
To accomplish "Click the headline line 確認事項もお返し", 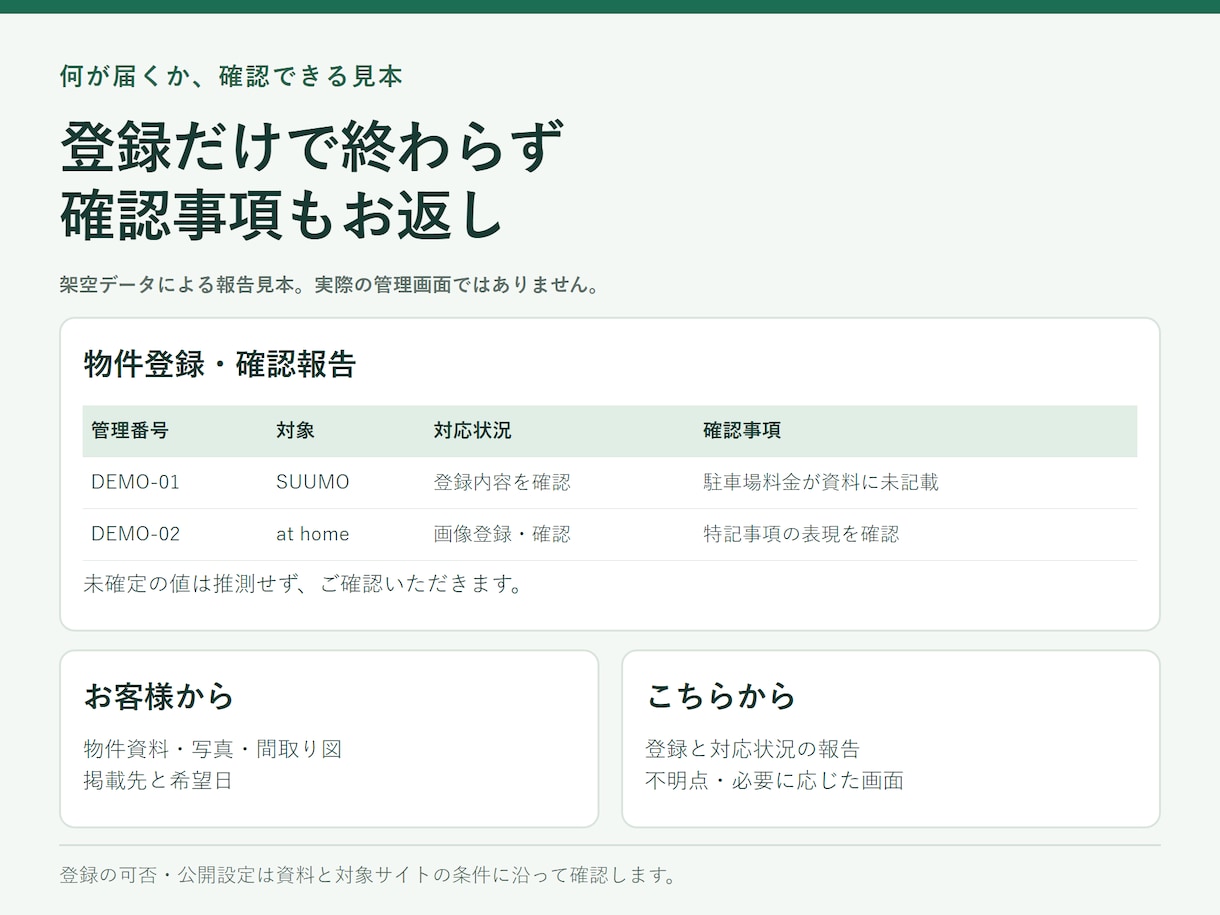I will 282,215.
